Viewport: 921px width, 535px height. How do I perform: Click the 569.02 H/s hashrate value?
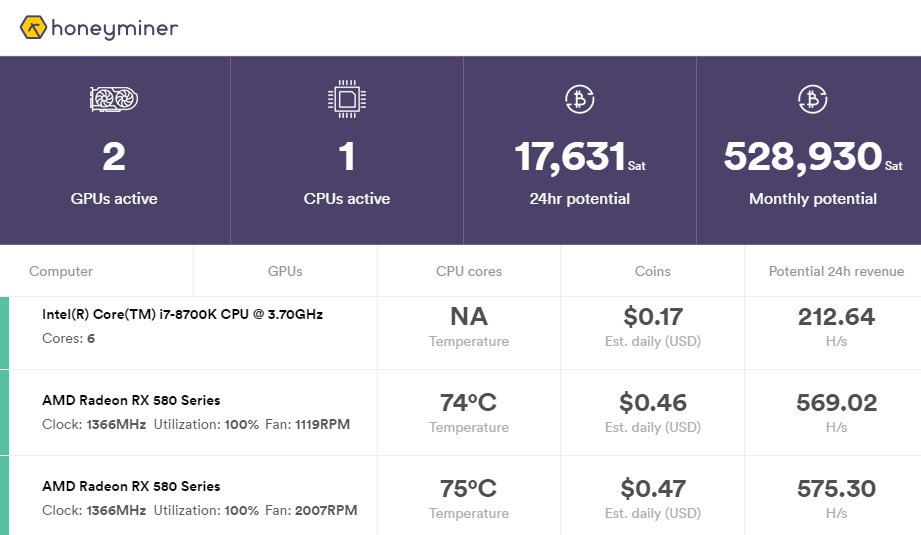(836, 403)
